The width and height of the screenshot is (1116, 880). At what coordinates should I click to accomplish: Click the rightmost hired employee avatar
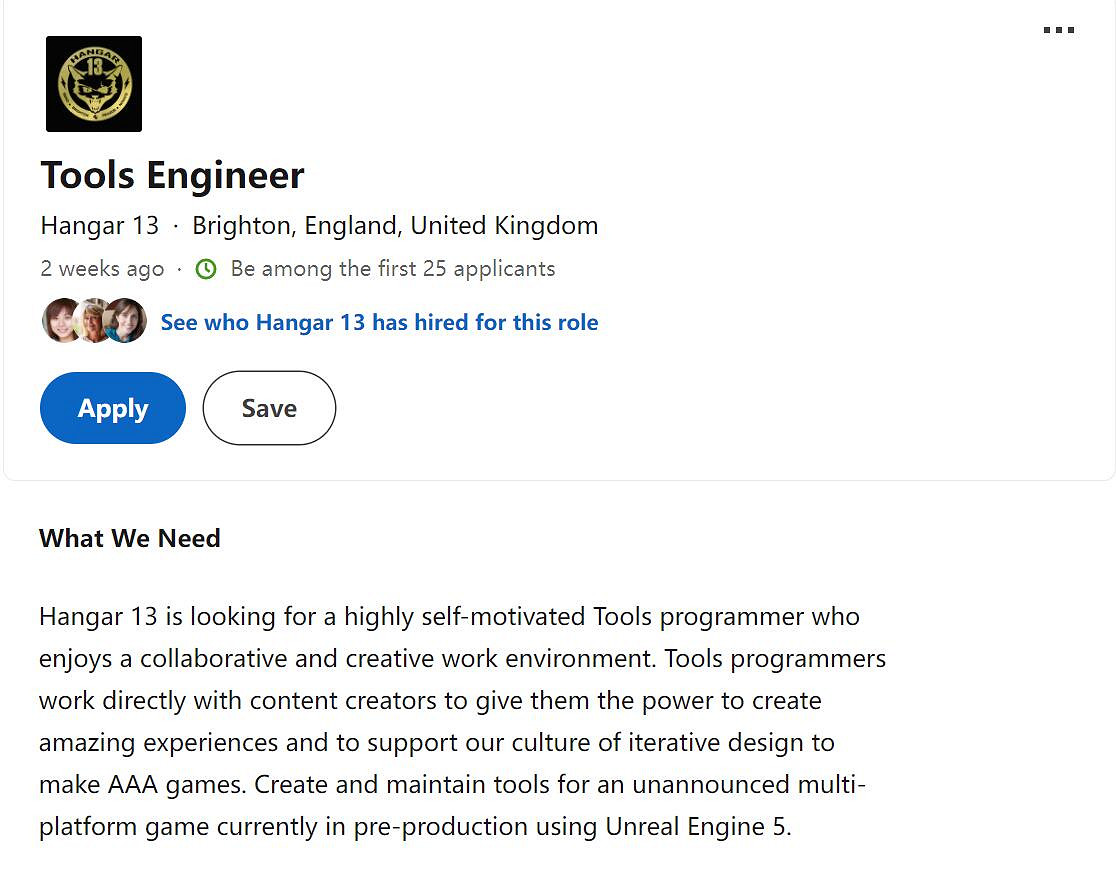click(127, 321)
